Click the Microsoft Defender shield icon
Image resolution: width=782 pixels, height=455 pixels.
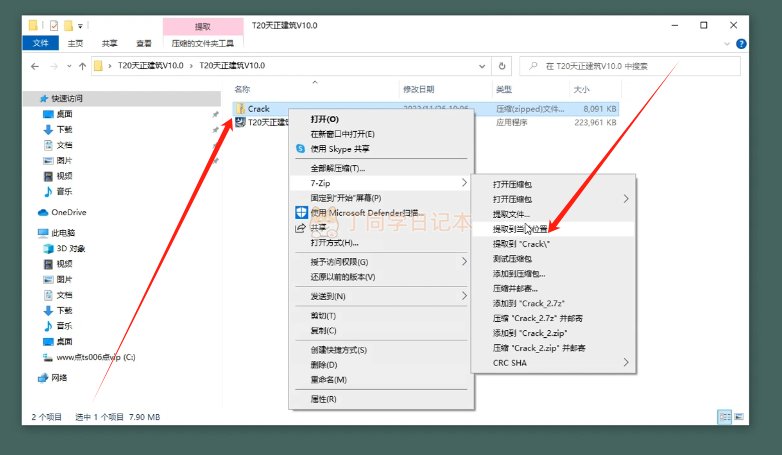coord(300,212)
